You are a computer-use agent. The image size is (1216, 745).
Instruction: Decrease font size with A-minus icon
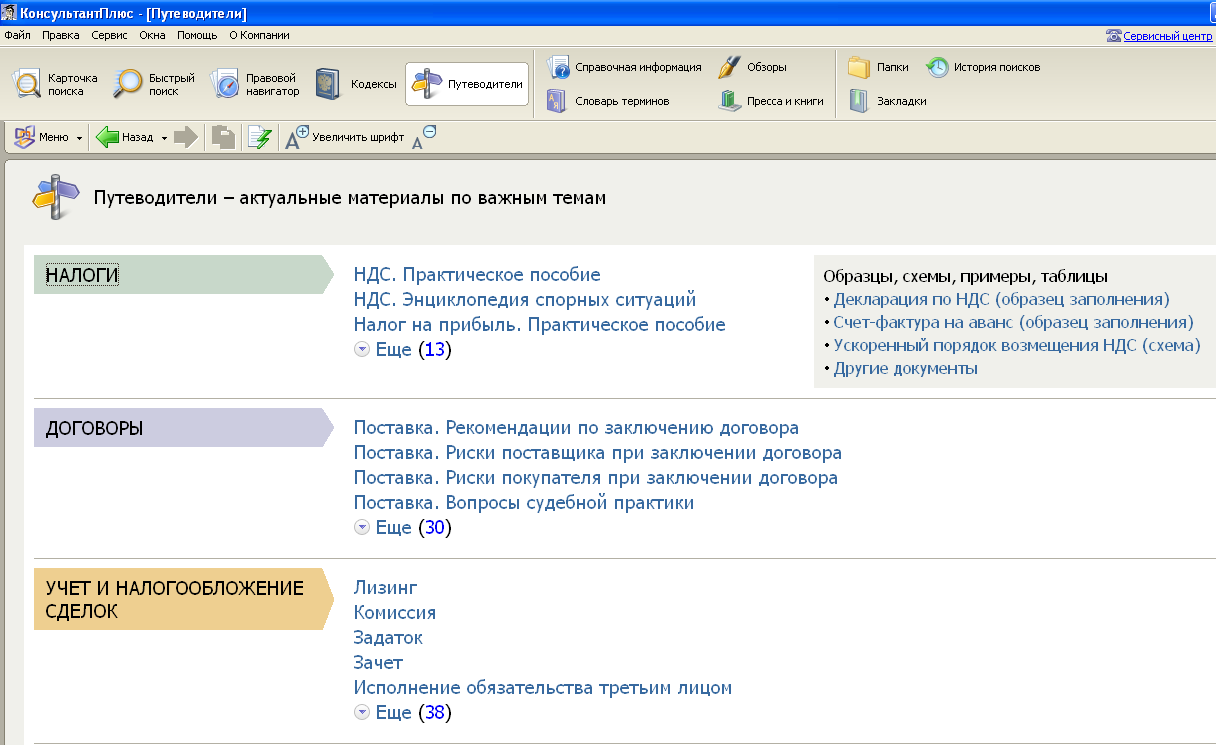click(x=424, y=137)
